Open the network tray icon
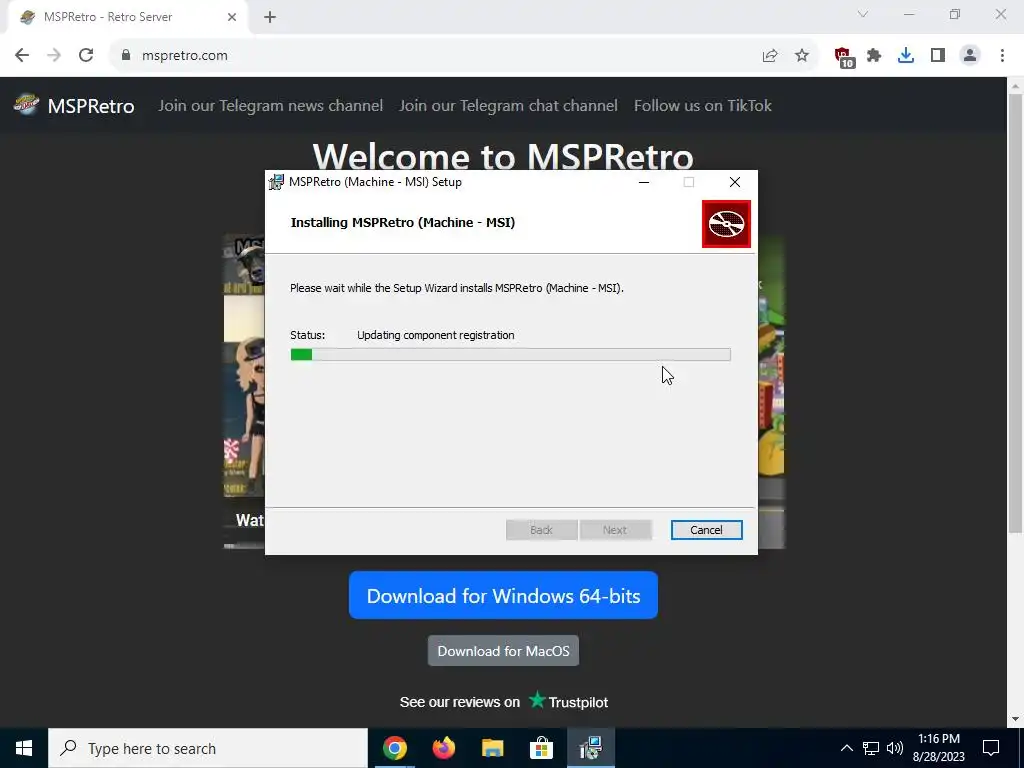 (871, 748)
